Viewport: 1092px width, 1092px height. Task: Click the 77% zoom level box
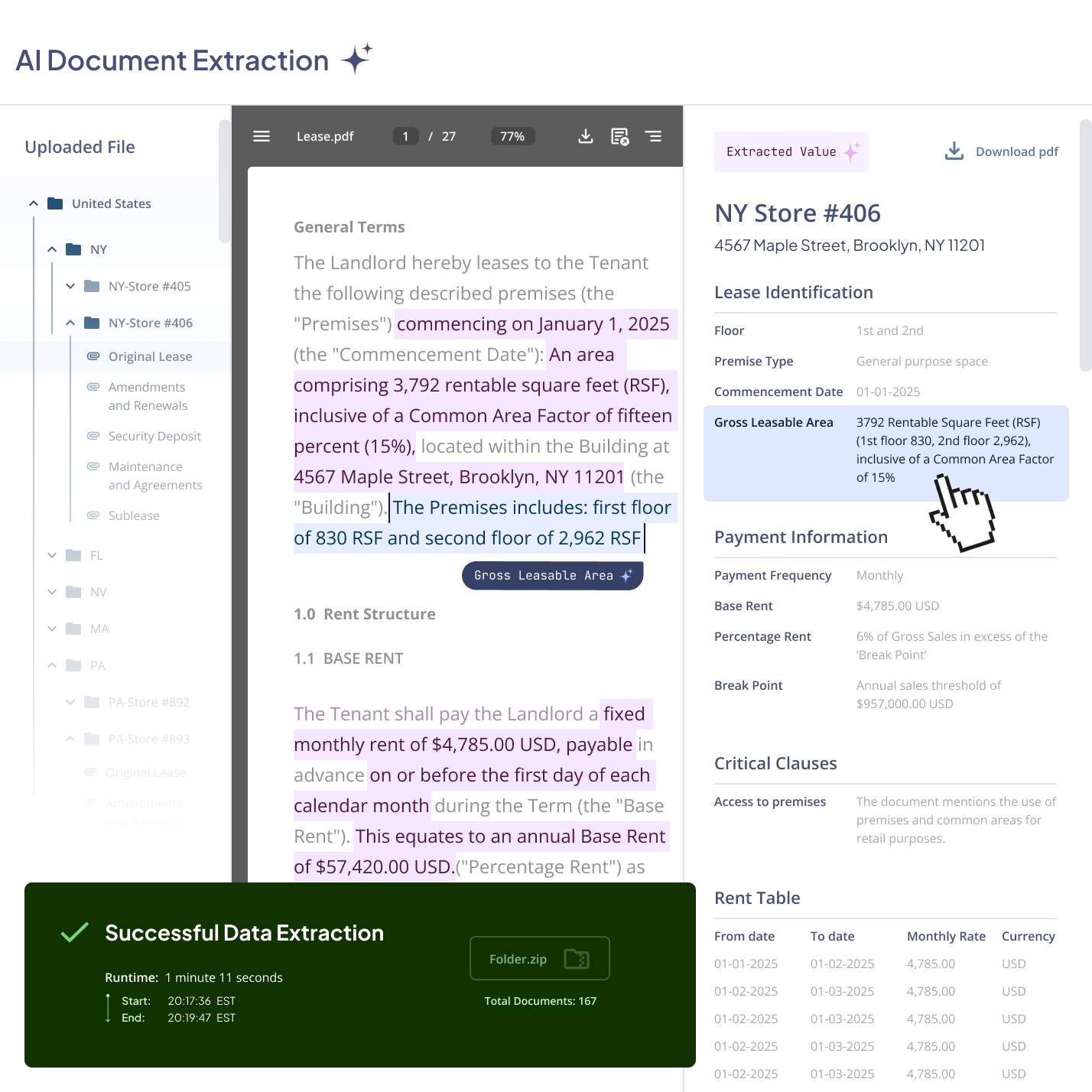tap(512, 136)
